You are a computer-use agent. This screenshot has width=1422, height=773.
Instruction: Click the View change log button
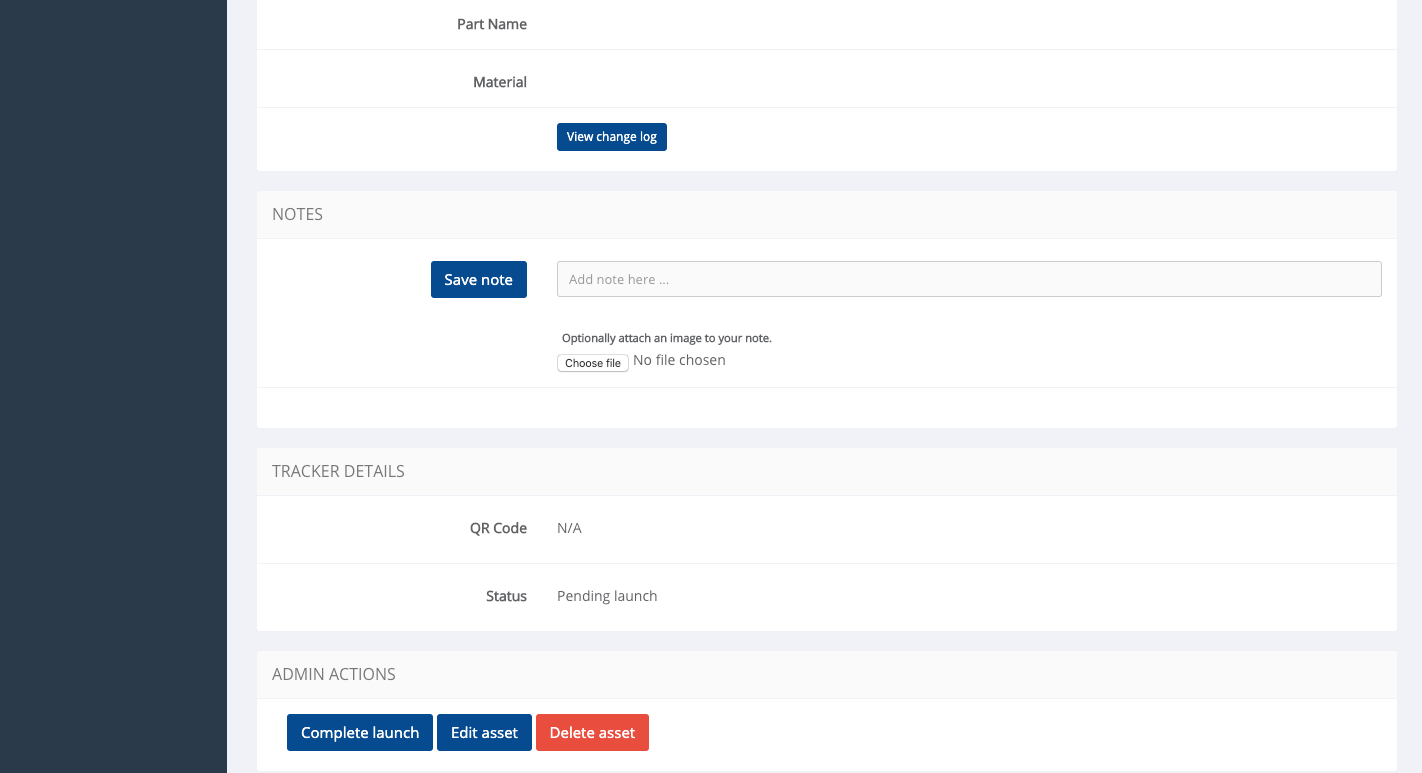[611, 137]
